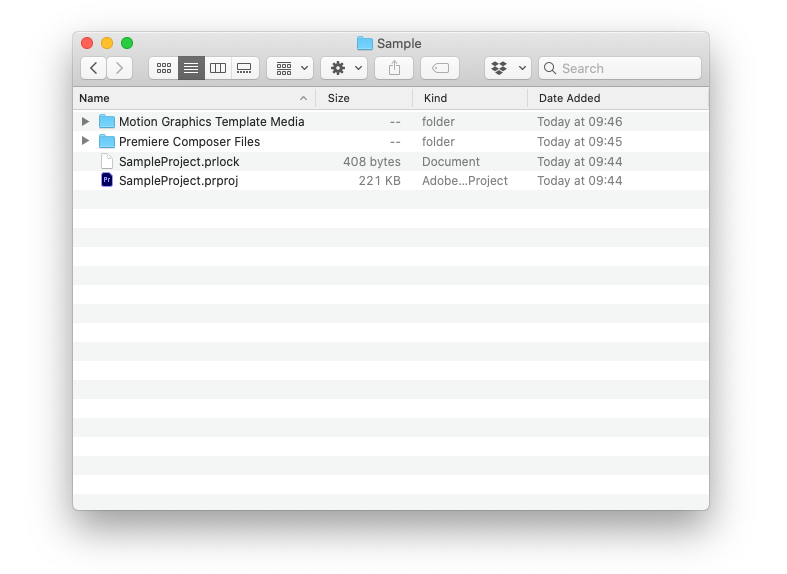The height and width of the screenshot is (574, 787).
Task: Select the SampleProject.prproj file name
Action: [x=179, y=181]
